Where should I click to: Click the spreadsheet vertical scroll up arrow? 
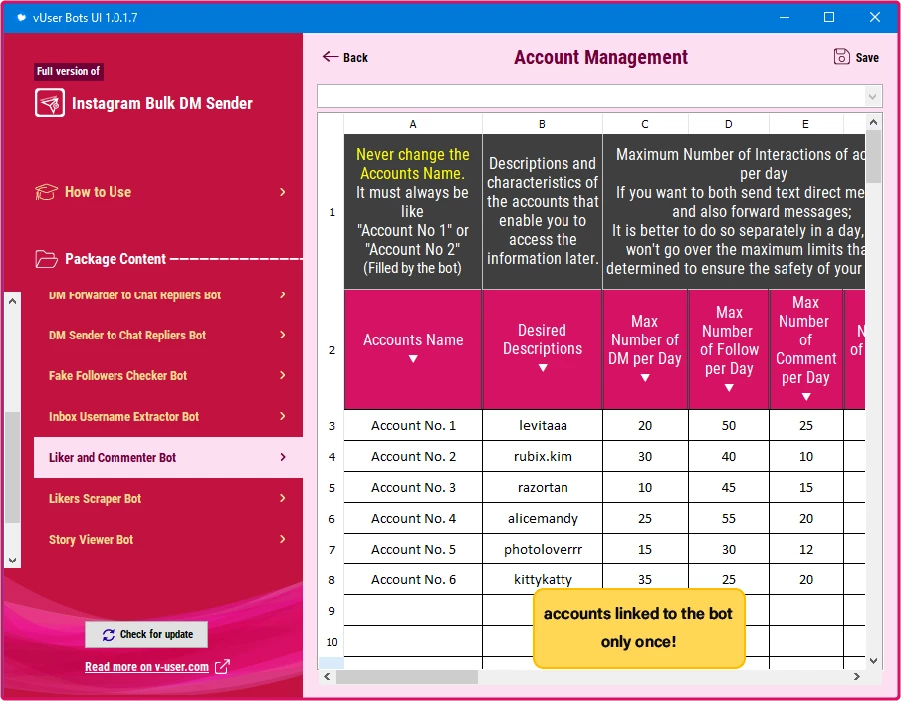[x=873, y=122]
